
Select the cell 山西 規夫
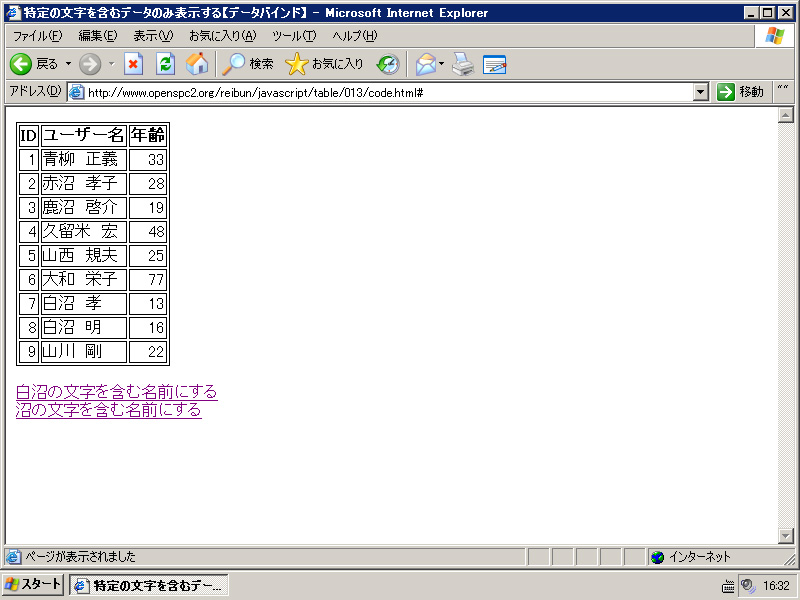click(x=84, y=255)
